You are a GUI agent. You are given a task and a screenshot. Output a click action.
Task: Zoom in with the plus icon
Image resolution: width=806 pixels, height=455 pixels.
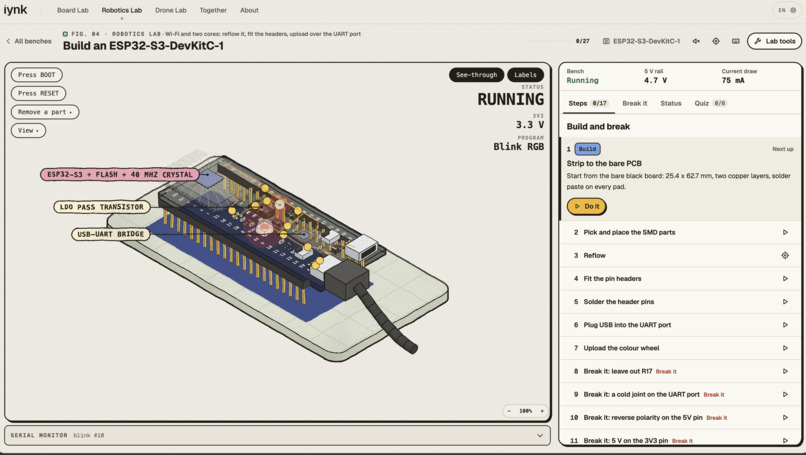pos(542,411)
